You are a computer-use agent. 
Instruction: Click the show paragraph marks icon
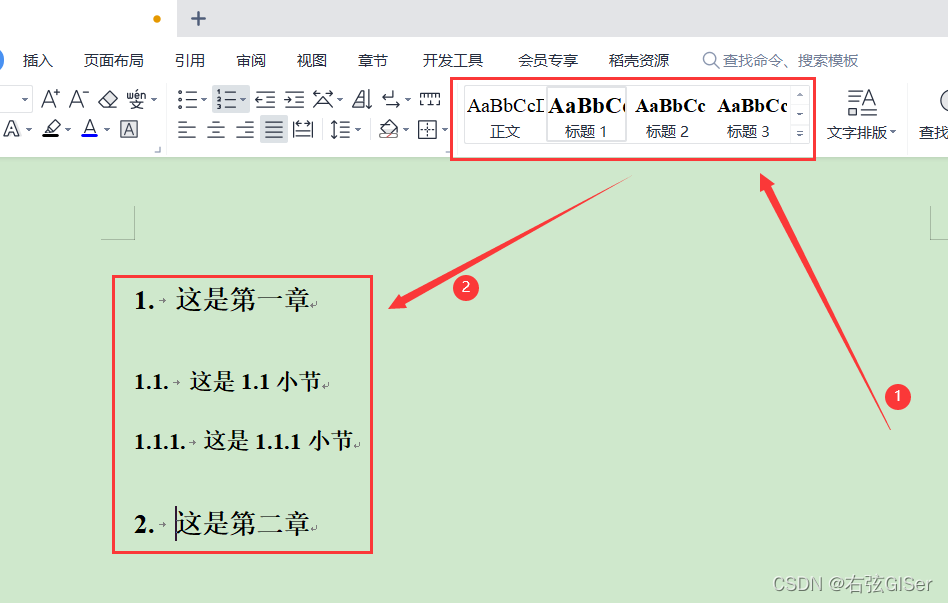(x=392, y=99)
